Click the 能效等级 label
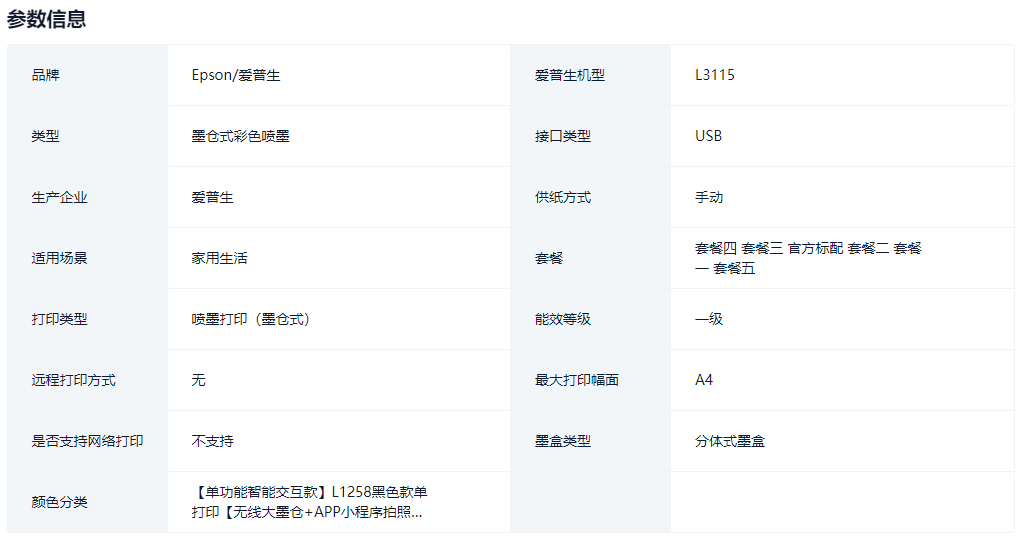 coord(563,319)
